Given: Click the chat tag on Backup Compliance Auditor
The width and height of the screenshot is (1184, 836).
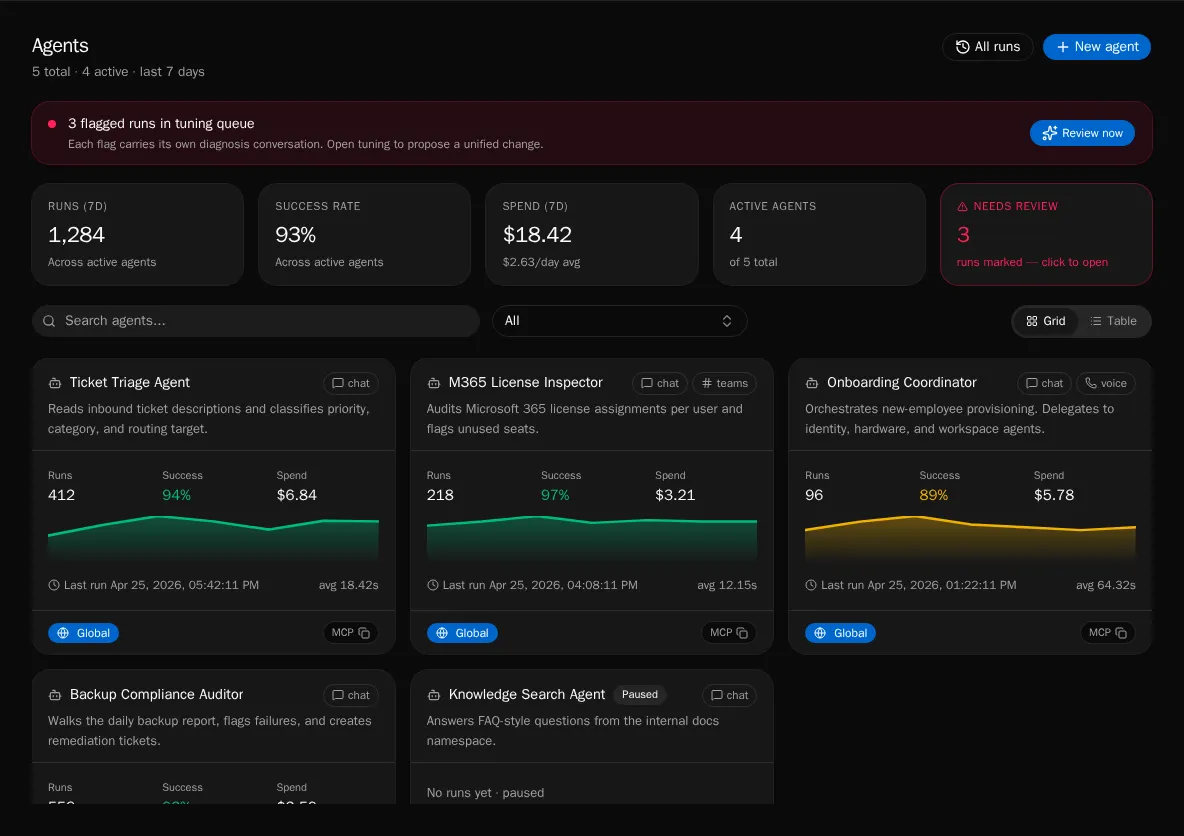Looking at the screenshot, I should pyautogui.click(x=351, y=696).
